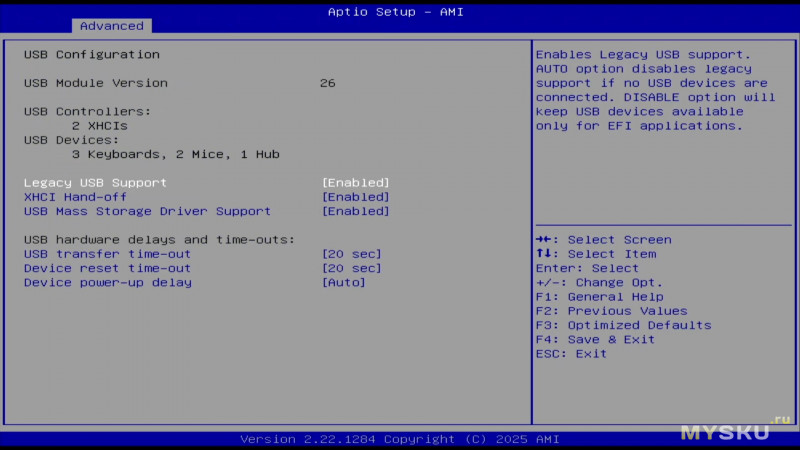Click the Select Item arrow keys hint
Image resolution: width=800 pixels, height=450 pixels.
click(596, 254)
